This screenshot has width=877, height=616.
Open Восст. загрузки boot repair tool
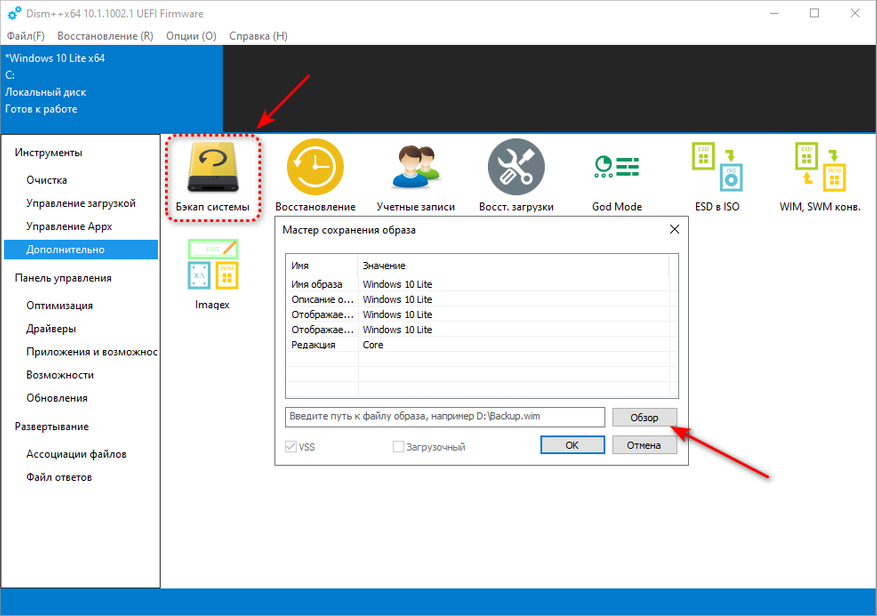tap(516, 177)
